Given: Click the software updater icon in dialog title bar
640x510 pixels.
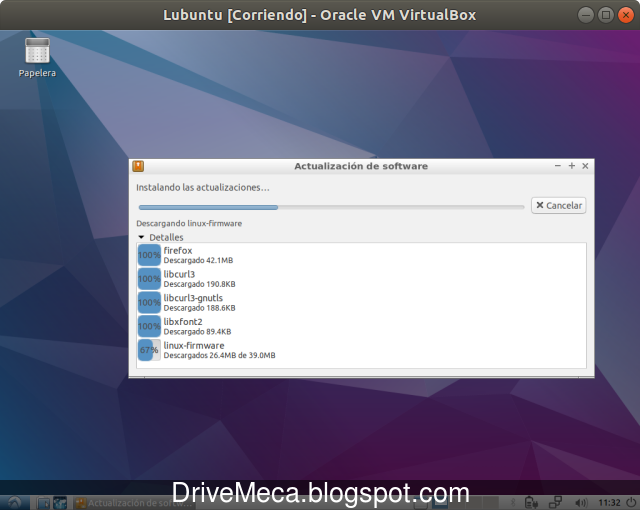Looking at the screenshot, I should tap(138, 166).
